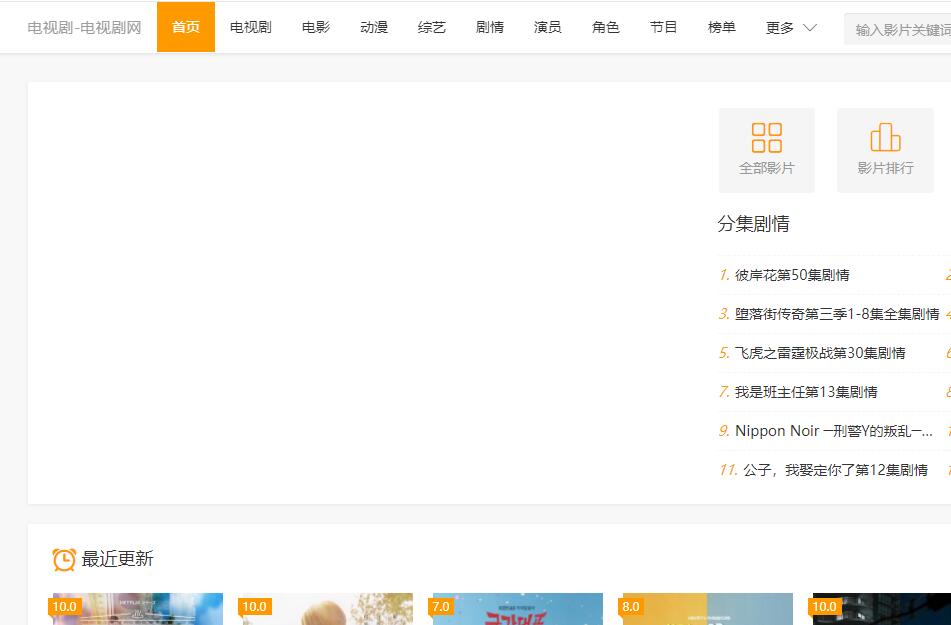The height and width of the screenshot is (625, 951).
Task: Click the 全部影片 grid icon
Action: point(766,138)
